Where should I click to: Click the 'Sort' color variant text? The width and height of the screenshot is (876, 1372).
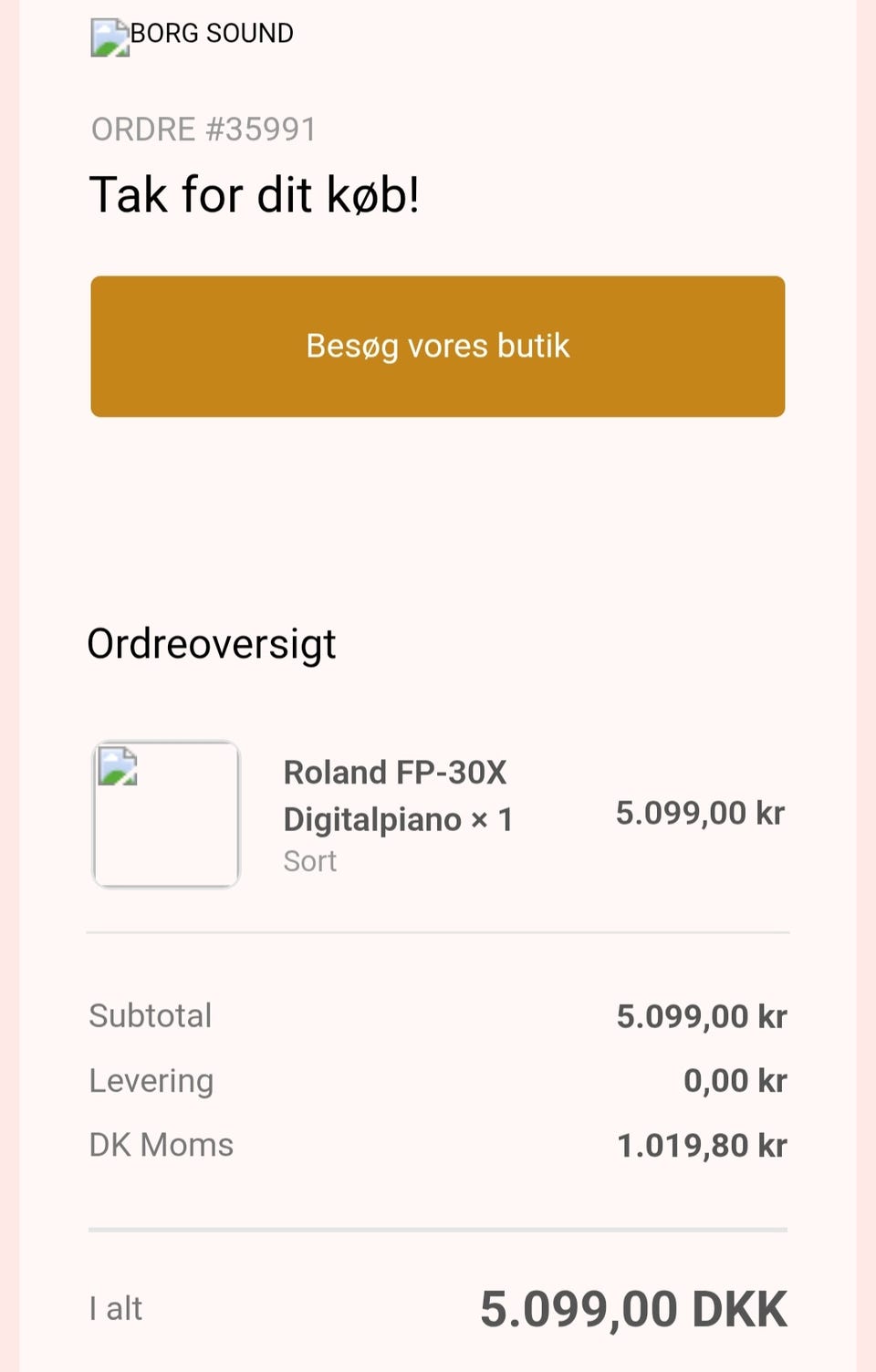[x=310, y=861]
